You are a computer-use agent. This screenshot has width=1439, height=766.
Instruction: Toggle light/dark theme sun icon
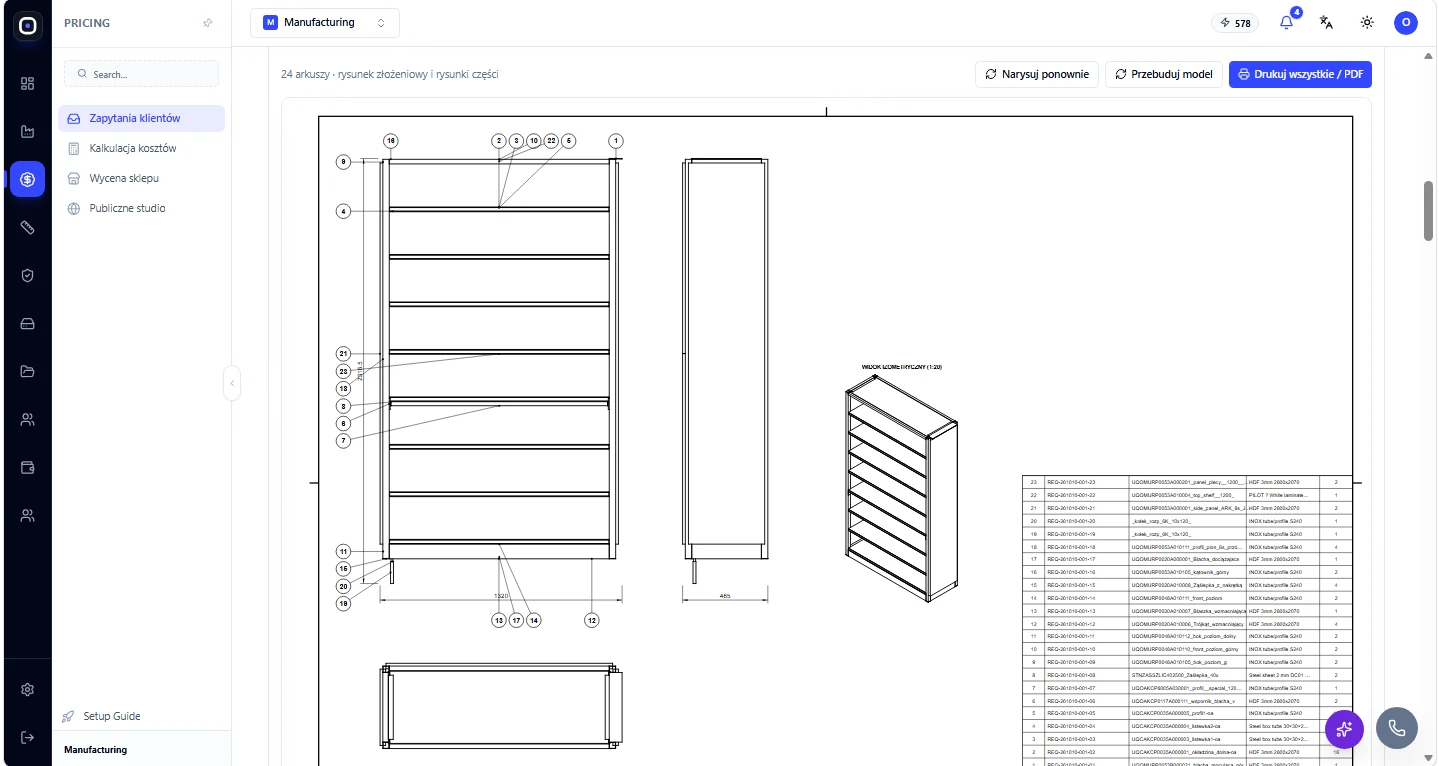[1367, 22]
